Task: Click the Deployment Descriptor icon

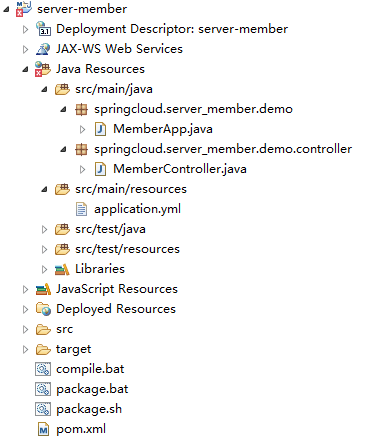Action: click(43, 29)
